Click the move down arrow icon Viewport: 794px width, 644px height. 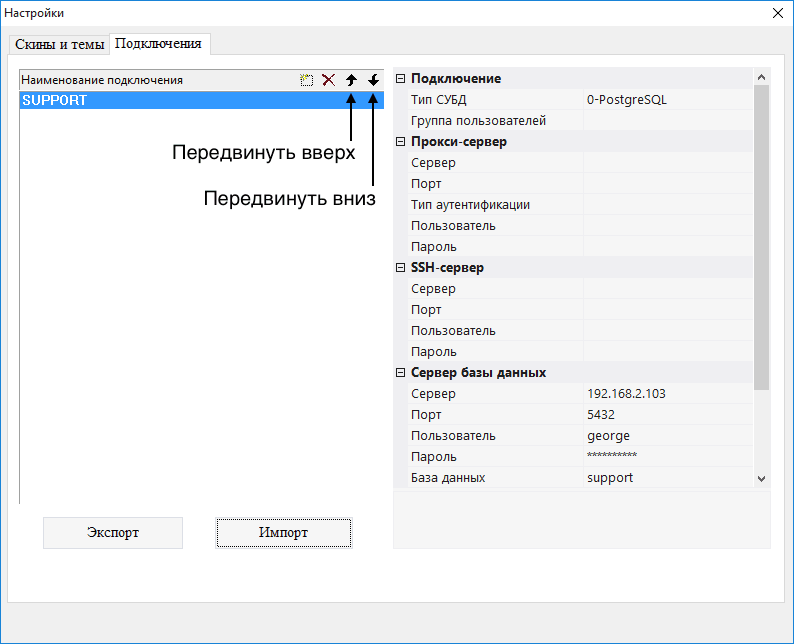373,80
